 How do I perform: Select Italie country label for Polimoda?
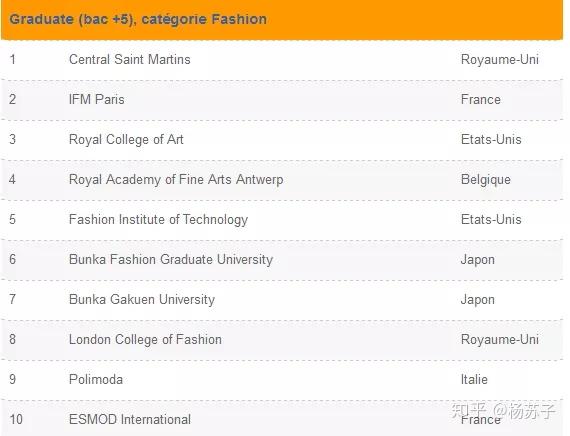coord(474,379)
